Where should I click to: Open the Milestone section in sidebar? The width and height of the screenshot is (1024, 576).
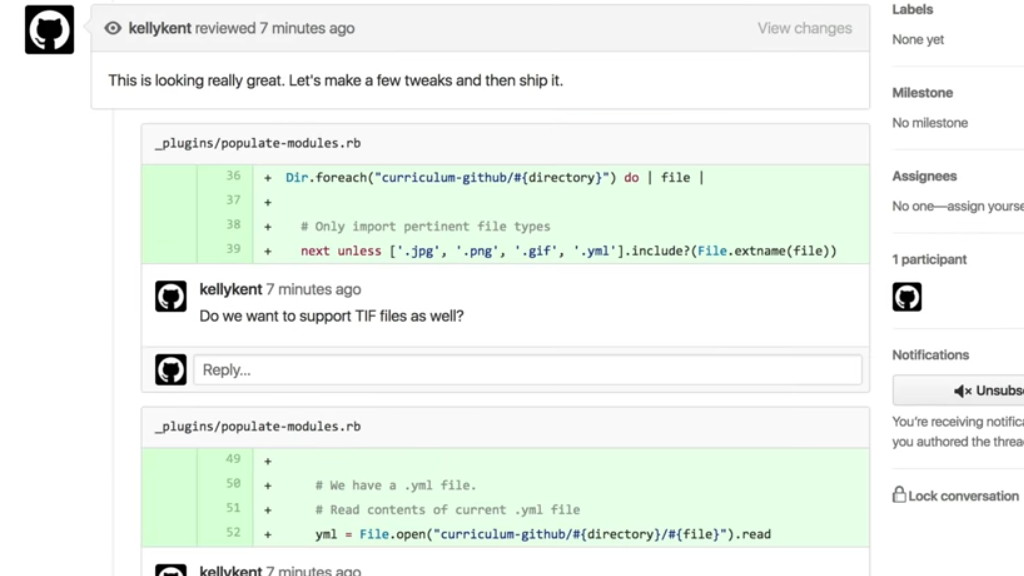click(922, 93)
